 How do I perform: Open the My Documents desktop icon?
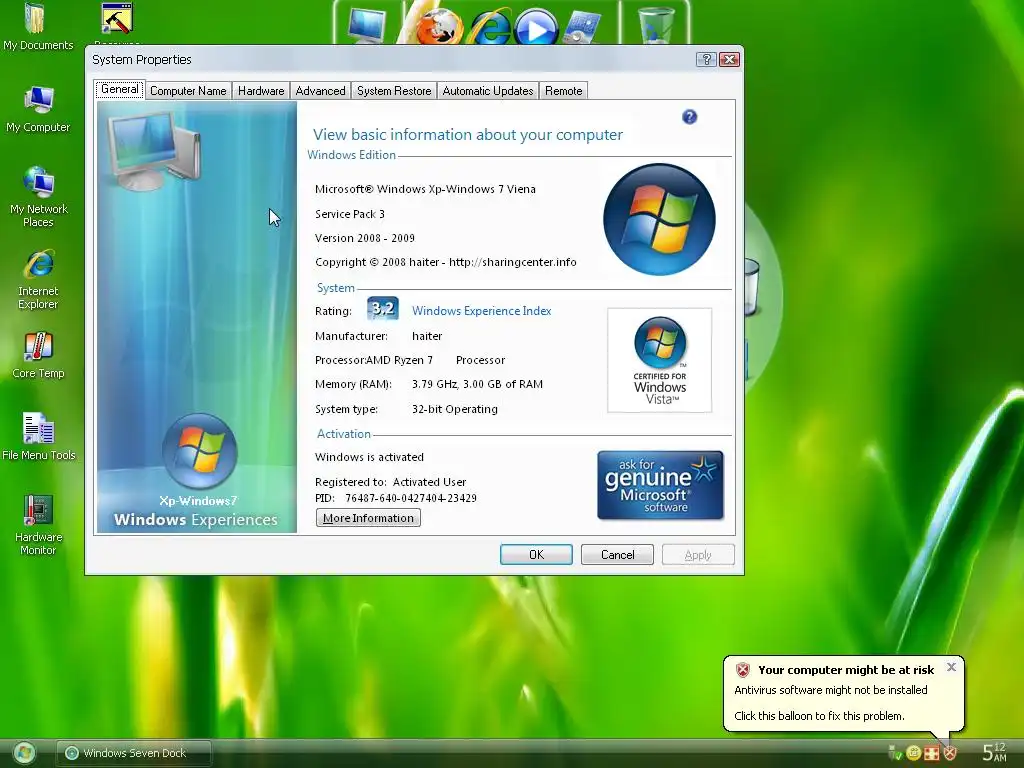pos(38,26)
